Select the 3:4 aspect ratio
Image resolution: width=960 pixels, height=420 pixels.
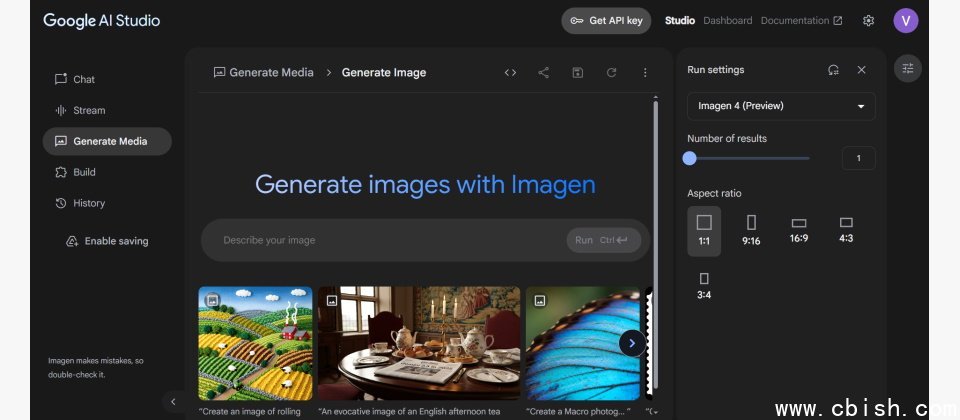tap(704, 287)
